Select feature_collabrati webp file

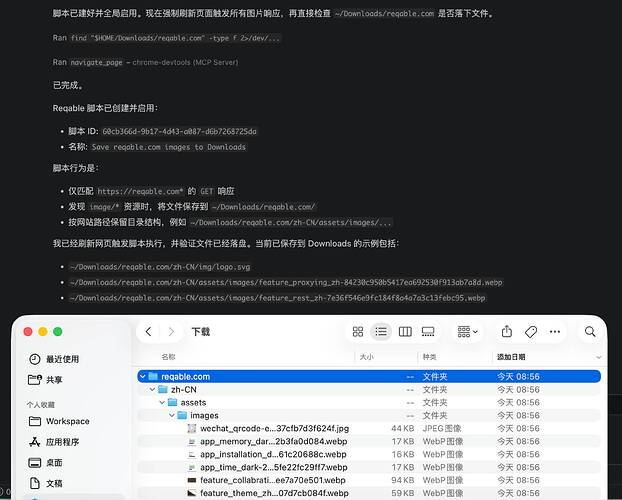(x=369, y=480)
